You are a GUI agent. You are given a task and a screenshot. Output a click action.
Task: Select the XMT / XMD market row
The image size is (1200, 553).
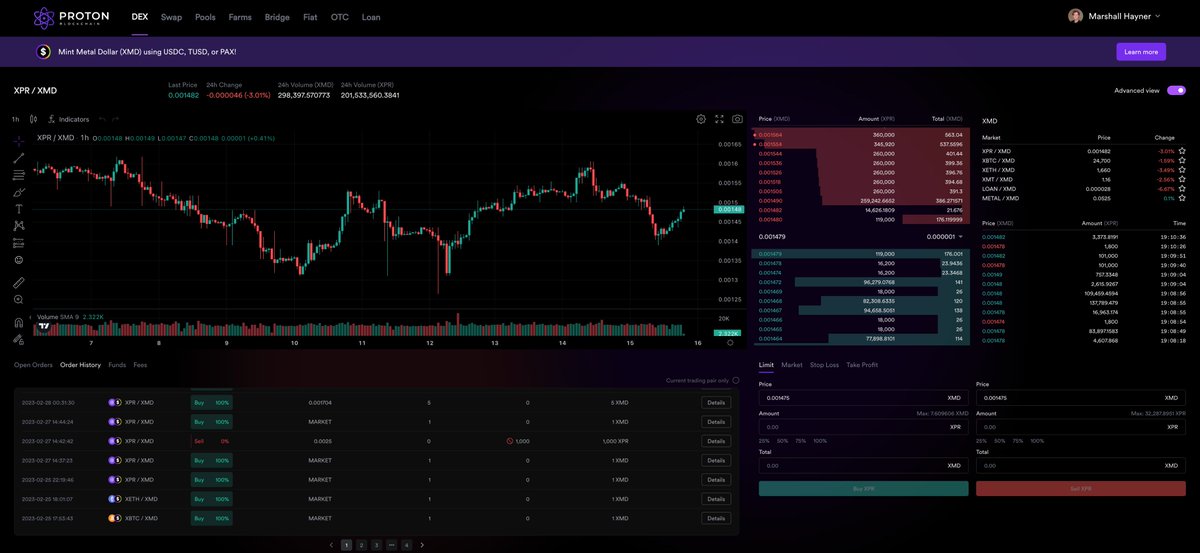click(1084, 179)
